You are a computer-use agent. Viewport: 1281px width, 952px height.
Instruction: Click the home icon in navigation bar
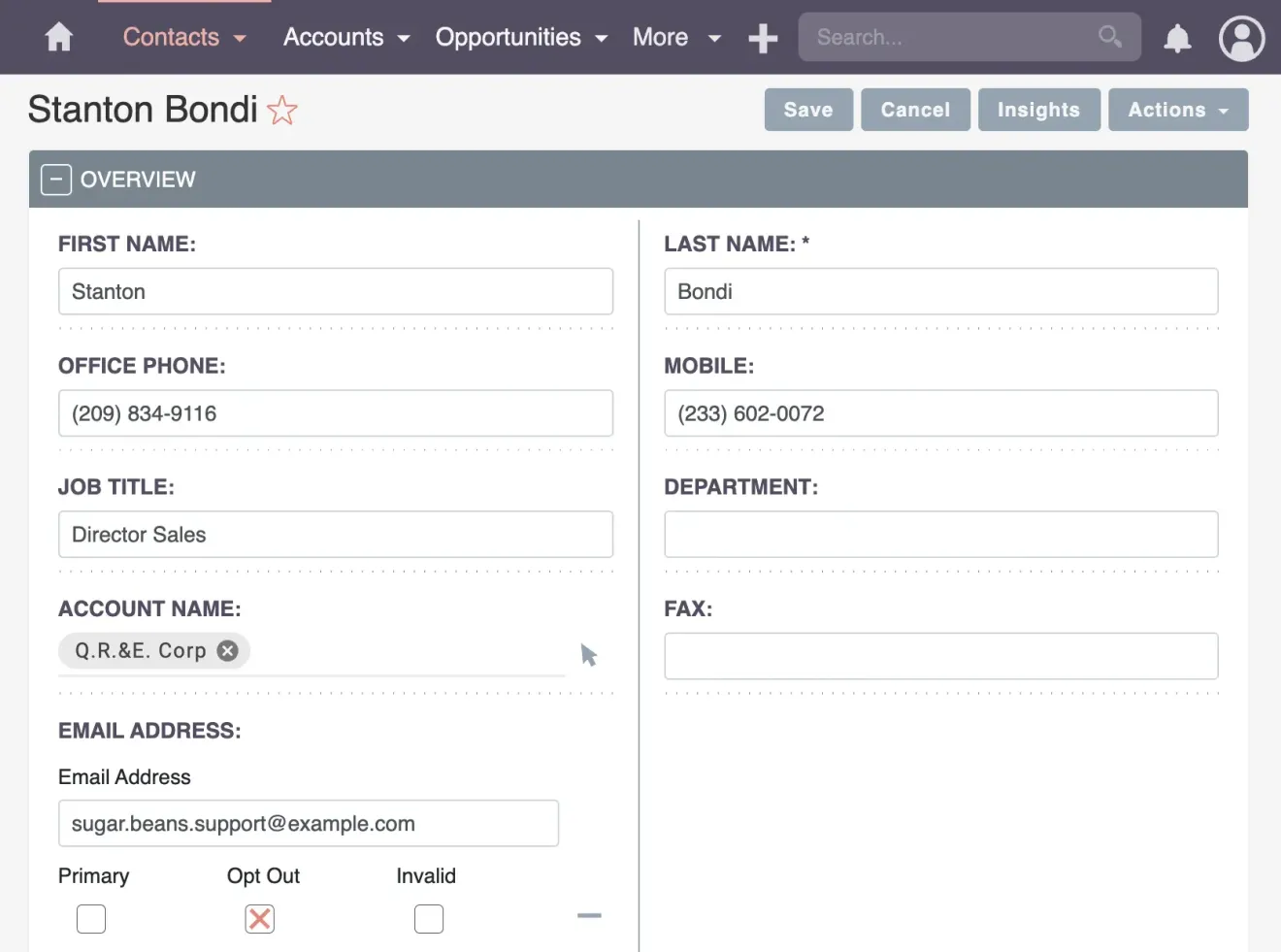[58, 37]
